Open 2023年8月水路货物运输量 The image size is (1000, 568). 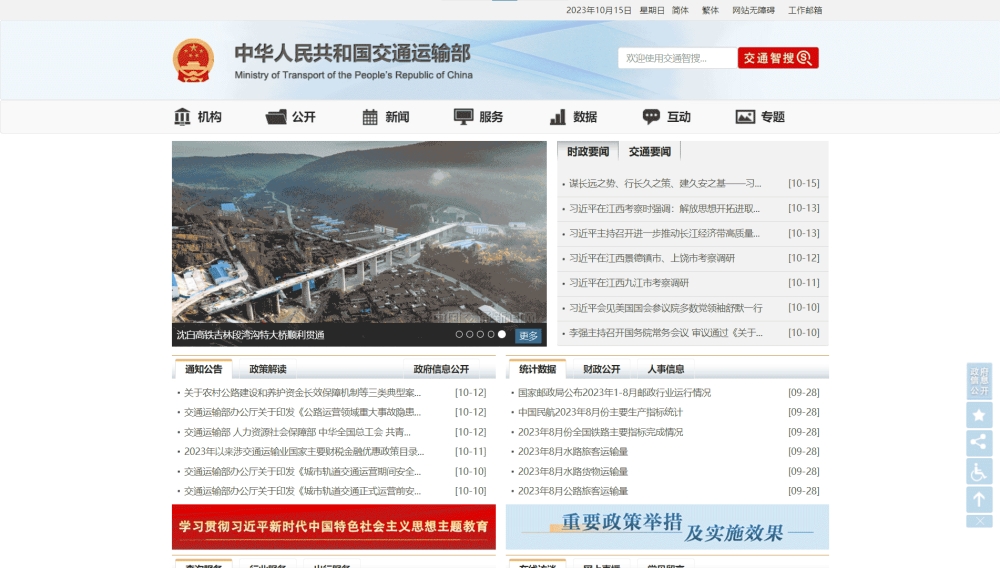pos(573,472)
